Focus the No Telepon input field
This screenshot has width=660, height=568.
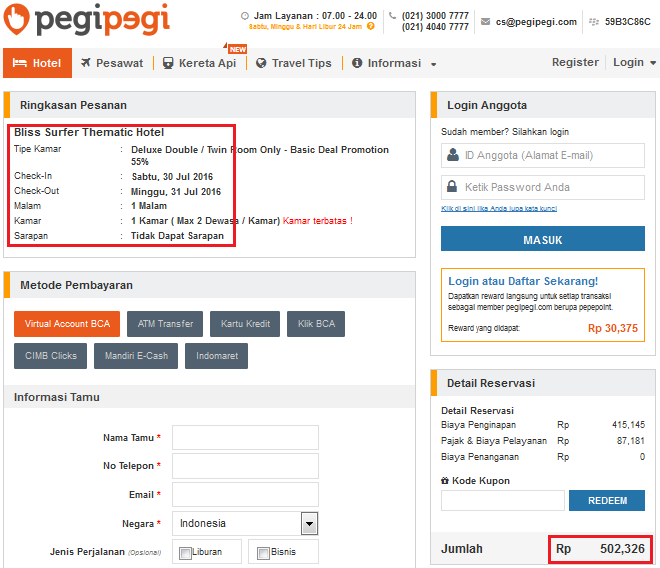pos(245,466)
